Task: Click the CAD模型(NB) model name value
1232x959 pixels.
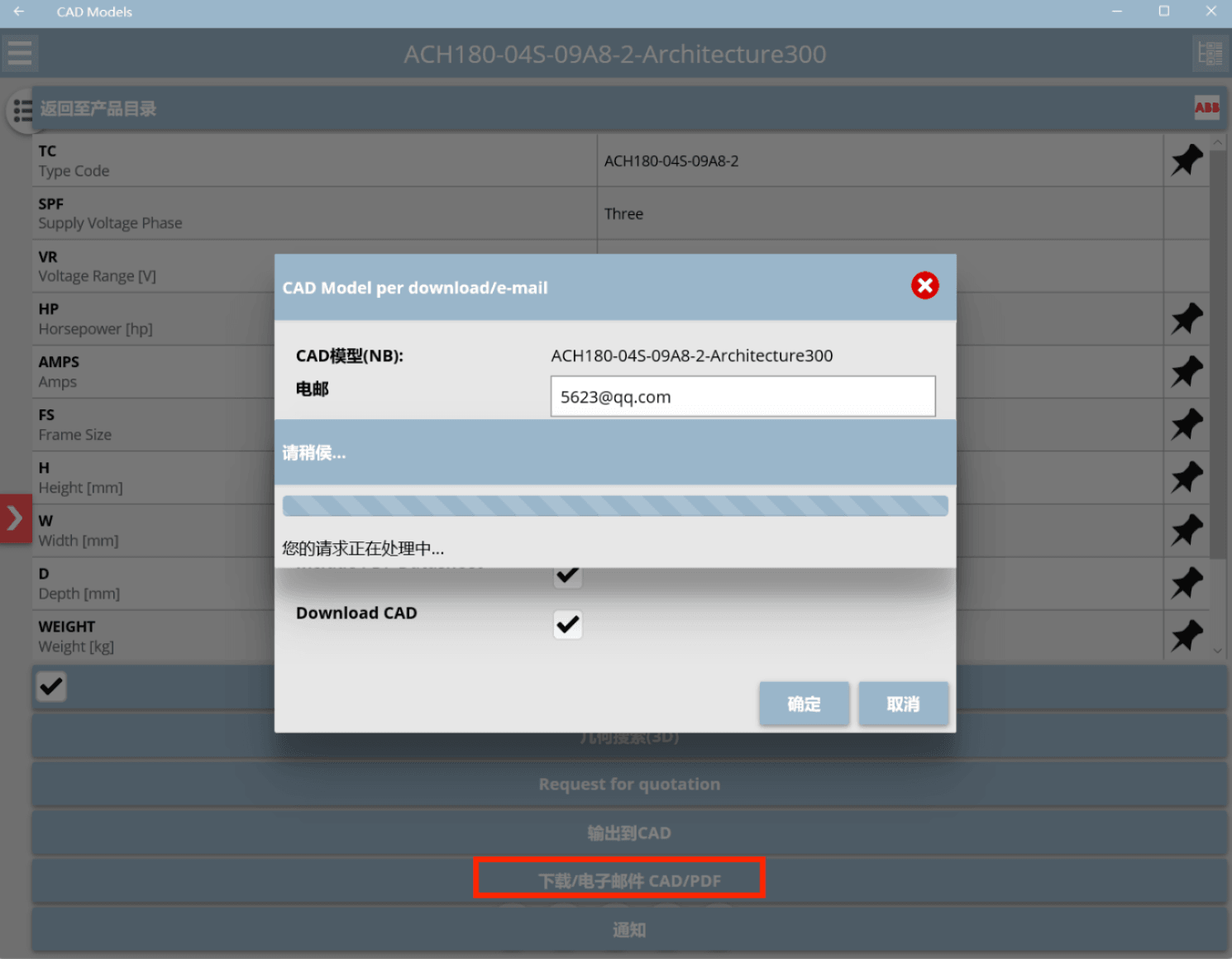Action: click(692, 355)
